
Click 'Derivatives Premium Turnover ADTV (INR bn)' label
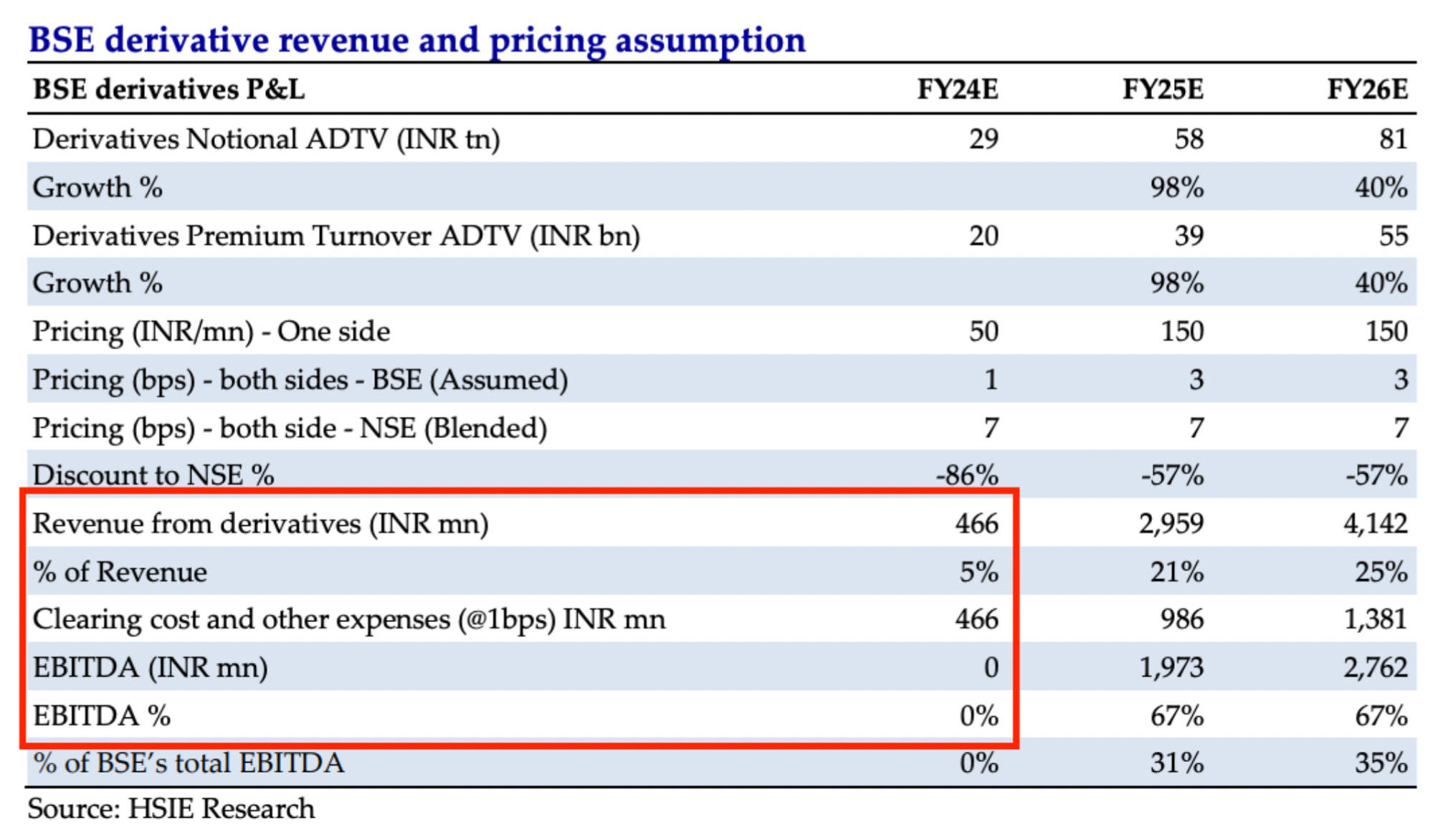tap(336, 236)
